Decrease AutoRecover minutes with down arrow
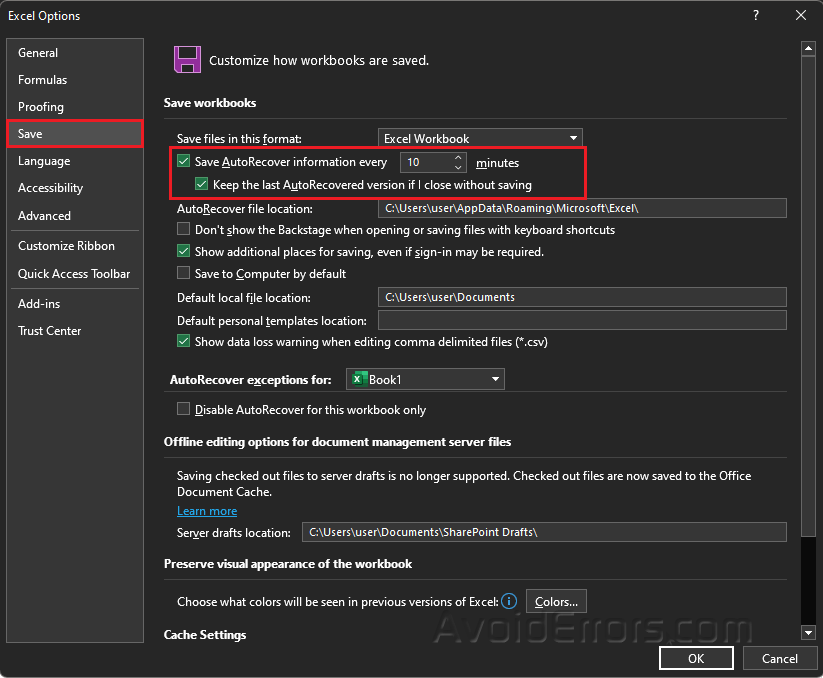This screenshot has width=823, height=678. pos(458,167)
